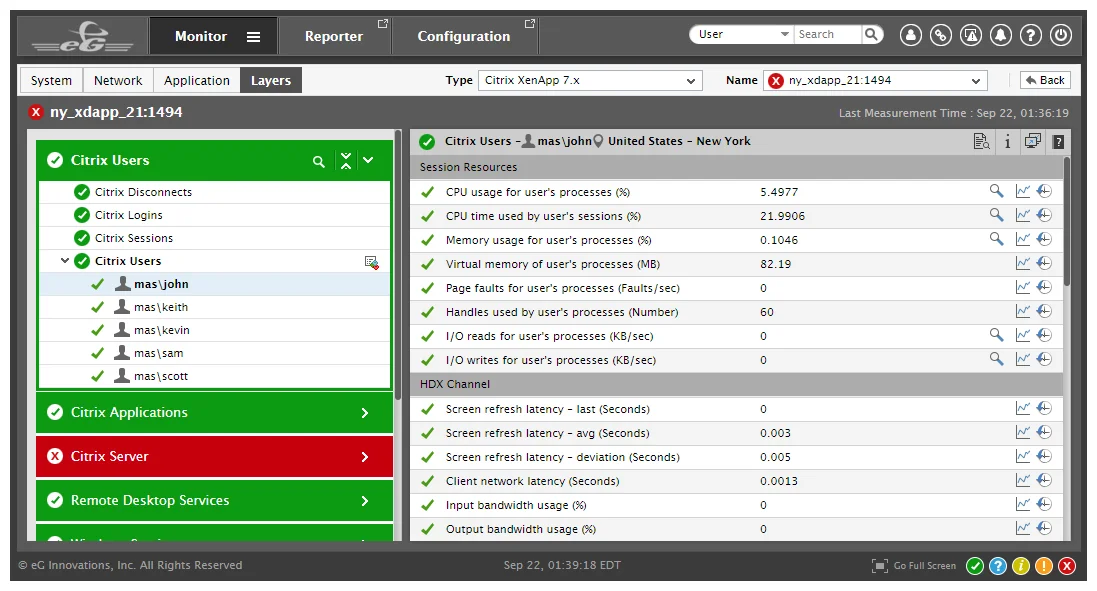Viewport: 1097px width, 591px height.
Task: Click the power logout icon
Action: click(x=1061, y=35)
